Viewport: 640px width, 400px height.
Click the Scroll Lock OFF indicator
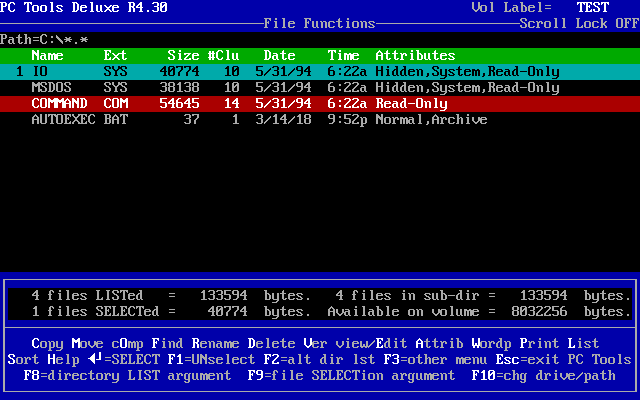[580, 23]
